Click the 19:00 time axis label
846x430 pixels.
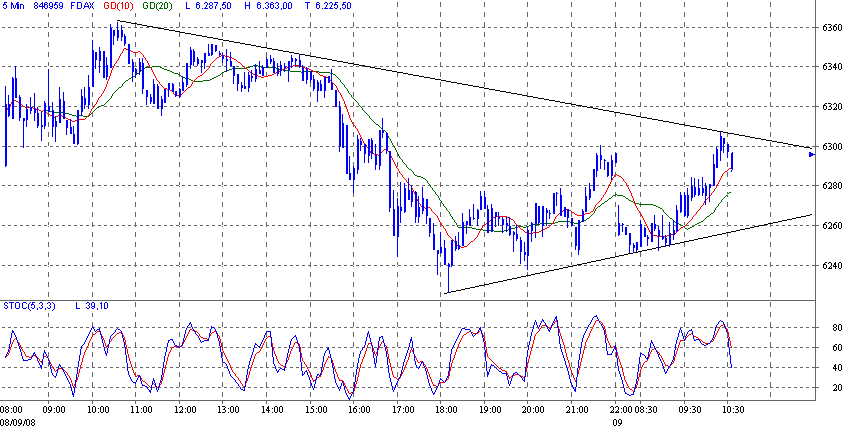(x=491, y=410)
